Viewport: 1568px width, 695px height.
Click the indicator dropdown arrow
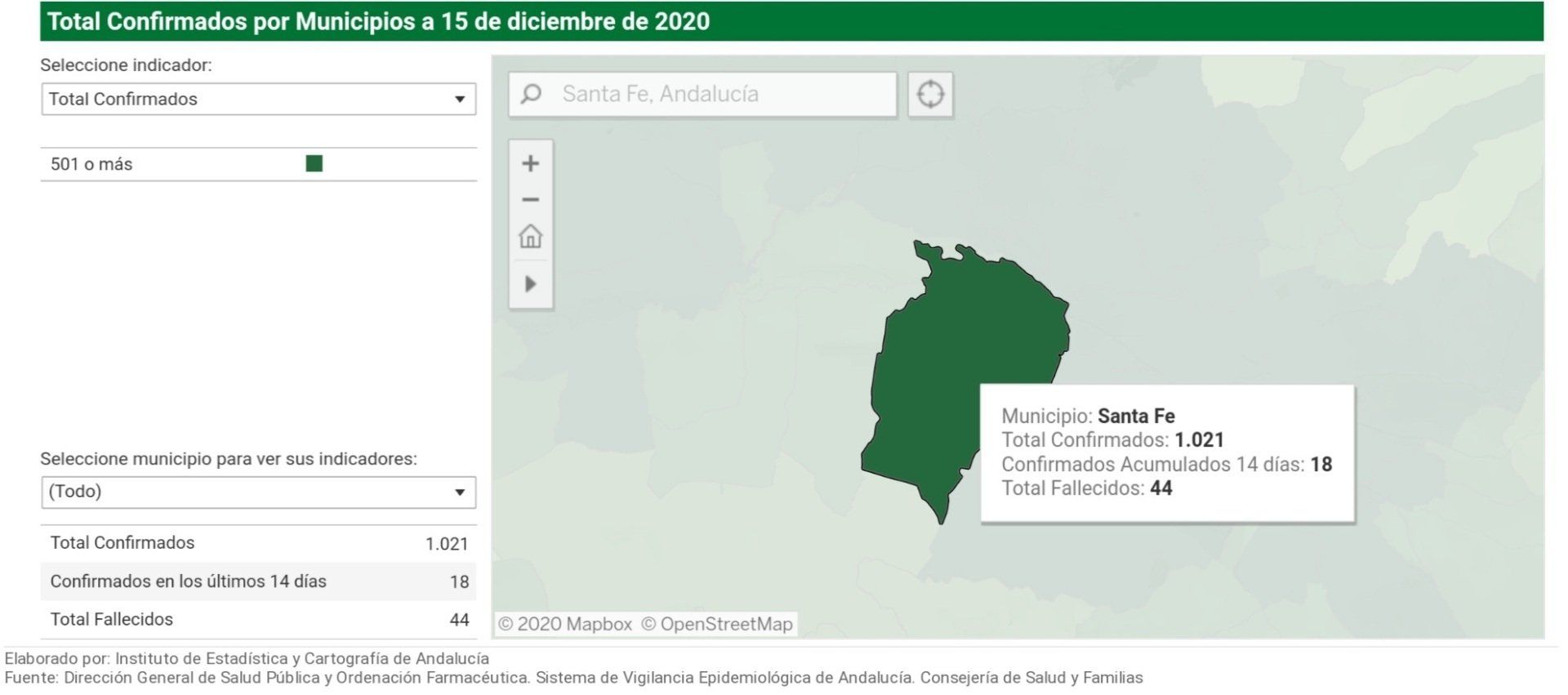[x=460, y=100]
